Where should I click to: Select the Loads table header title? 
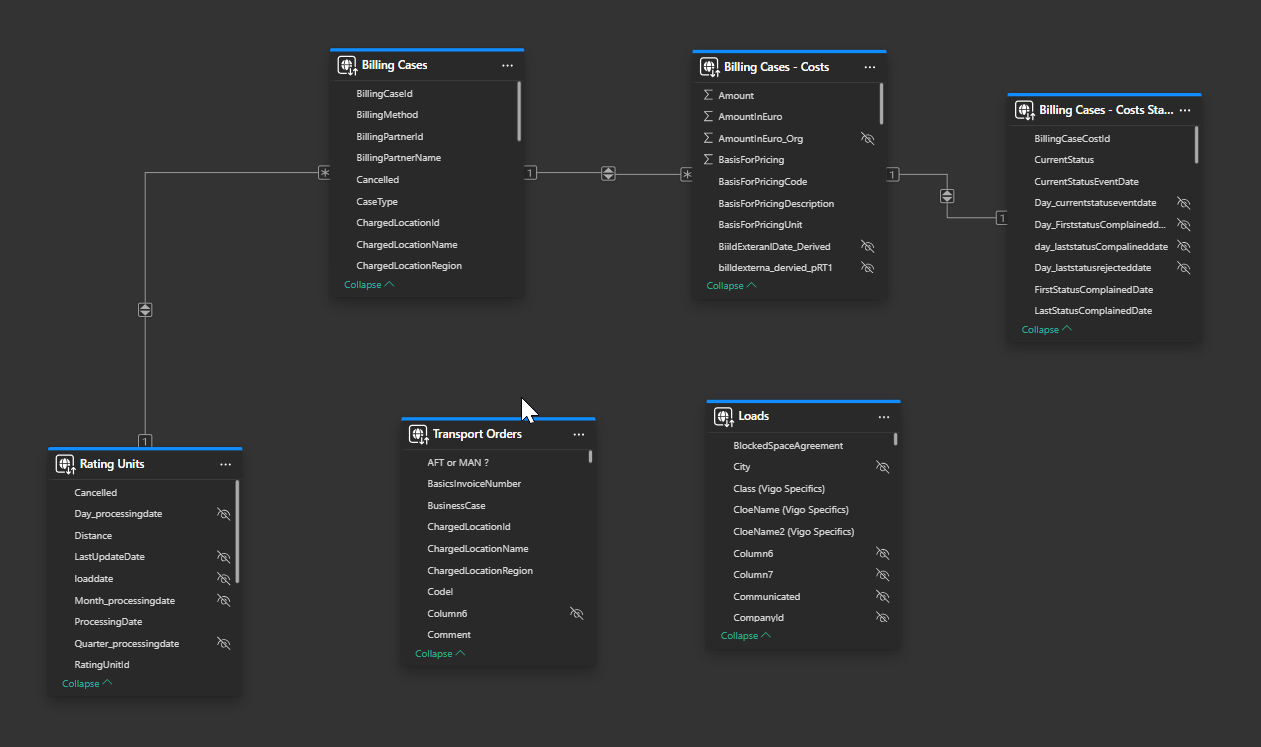click(754, 416)
